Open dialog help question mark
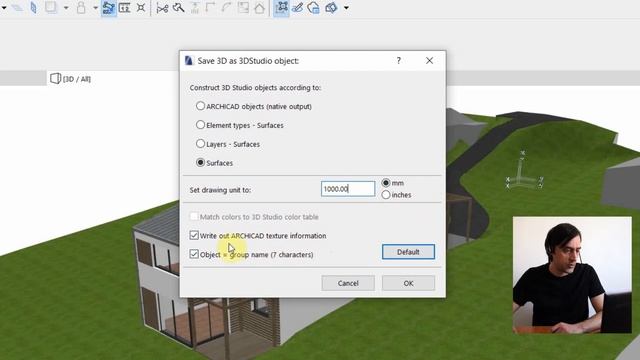640x360 pixels. point(398,60)
